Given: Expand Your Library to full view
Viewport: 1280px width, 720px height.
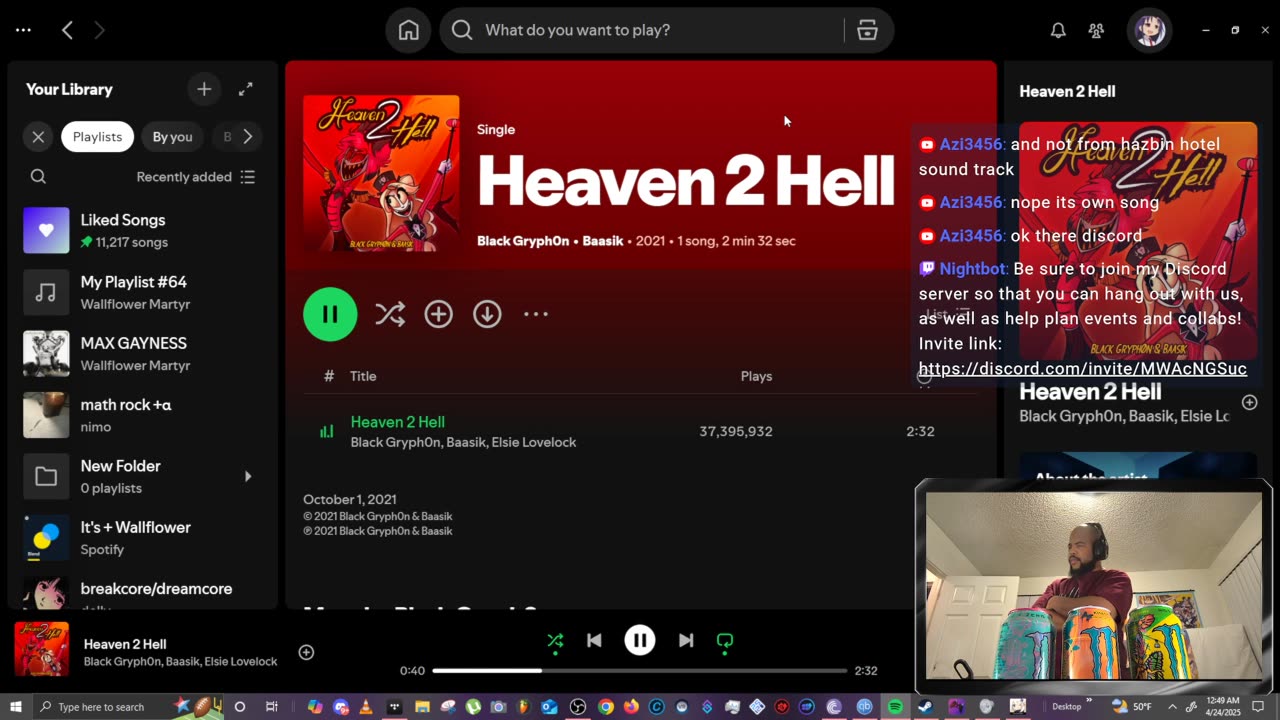Looking at the screenshot, I should point(246,89).
